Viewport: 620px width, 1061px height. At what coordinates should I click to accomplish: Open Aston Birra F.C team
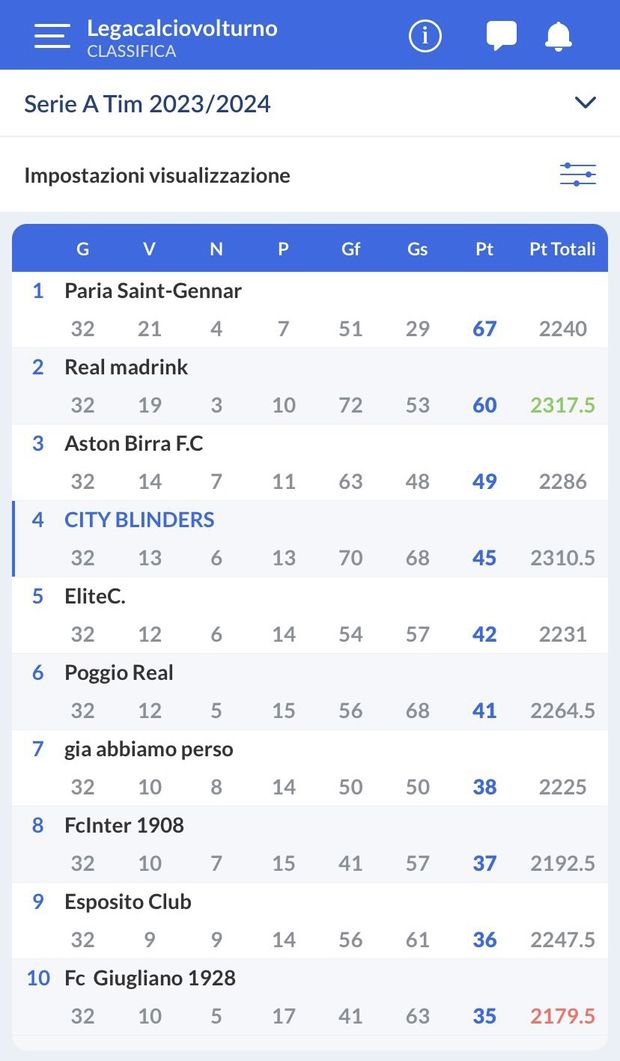click(134, 444)
